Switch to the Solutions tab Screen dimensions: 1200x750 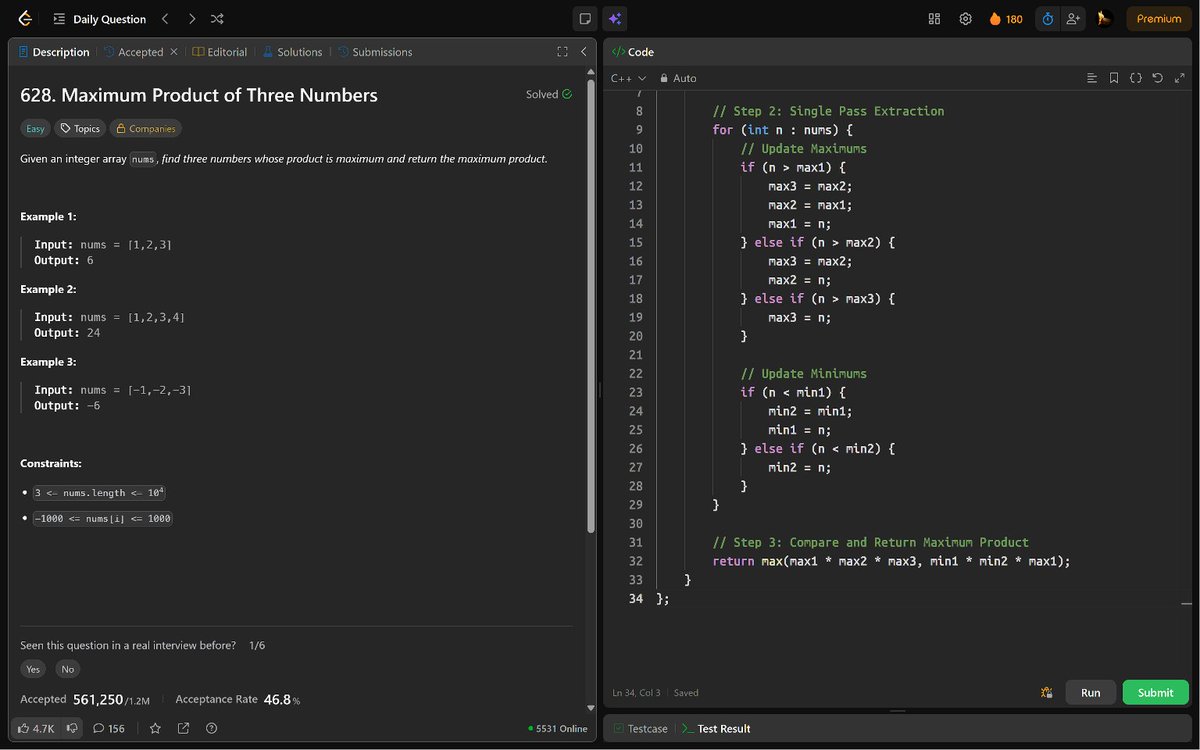[x=292, y=52]
